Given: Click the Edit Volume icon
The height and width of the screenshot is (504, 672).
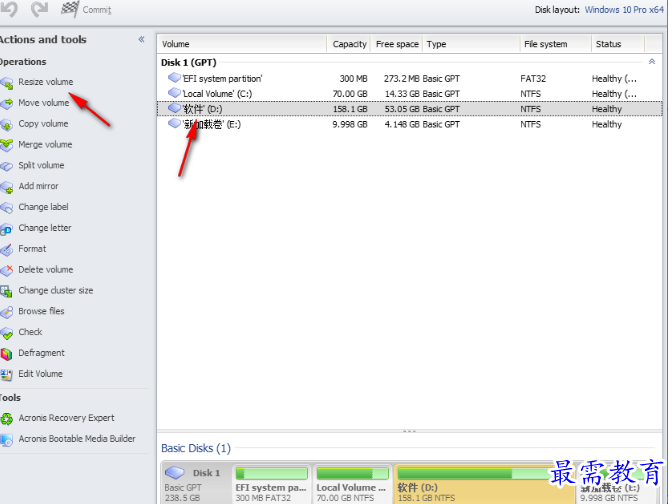Looking at the screenshot, I should point(7,374).
